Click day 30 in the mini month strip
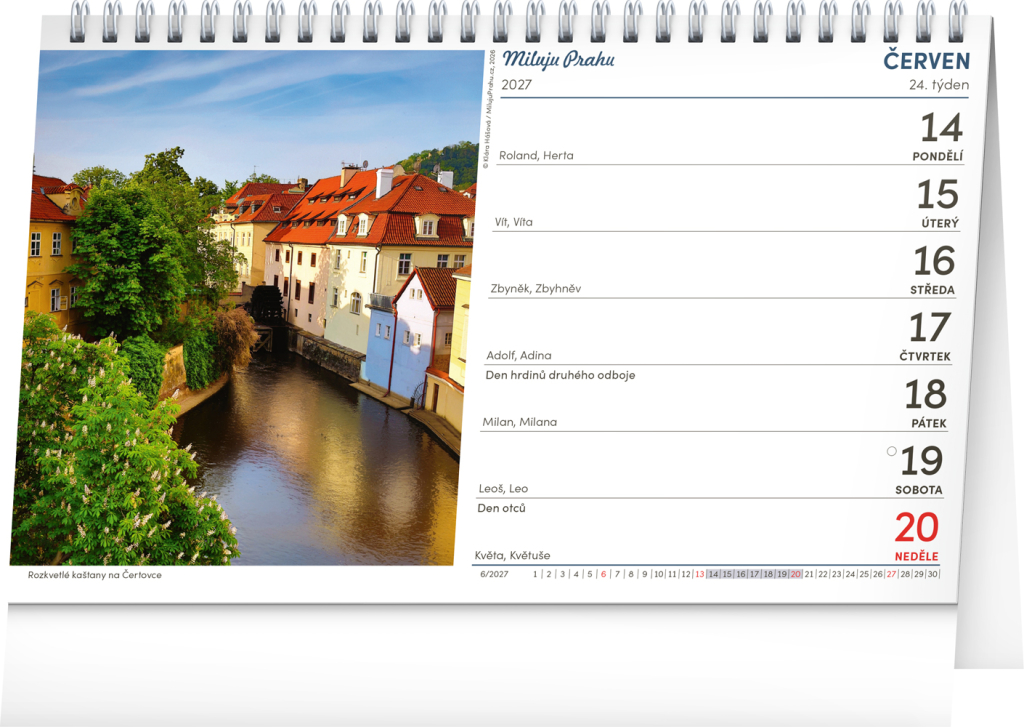 tap(933, 574)
